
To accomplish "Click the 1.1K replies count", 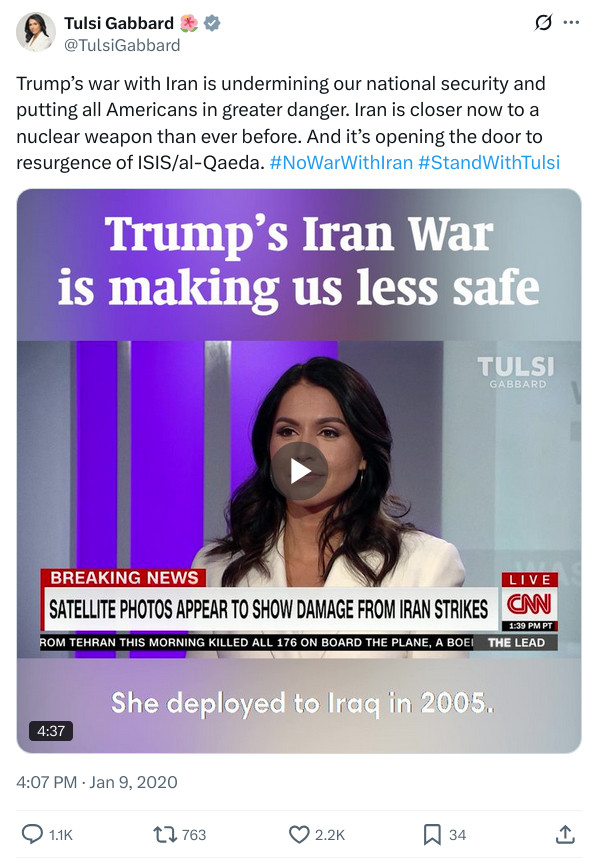I will coord(61,835).
